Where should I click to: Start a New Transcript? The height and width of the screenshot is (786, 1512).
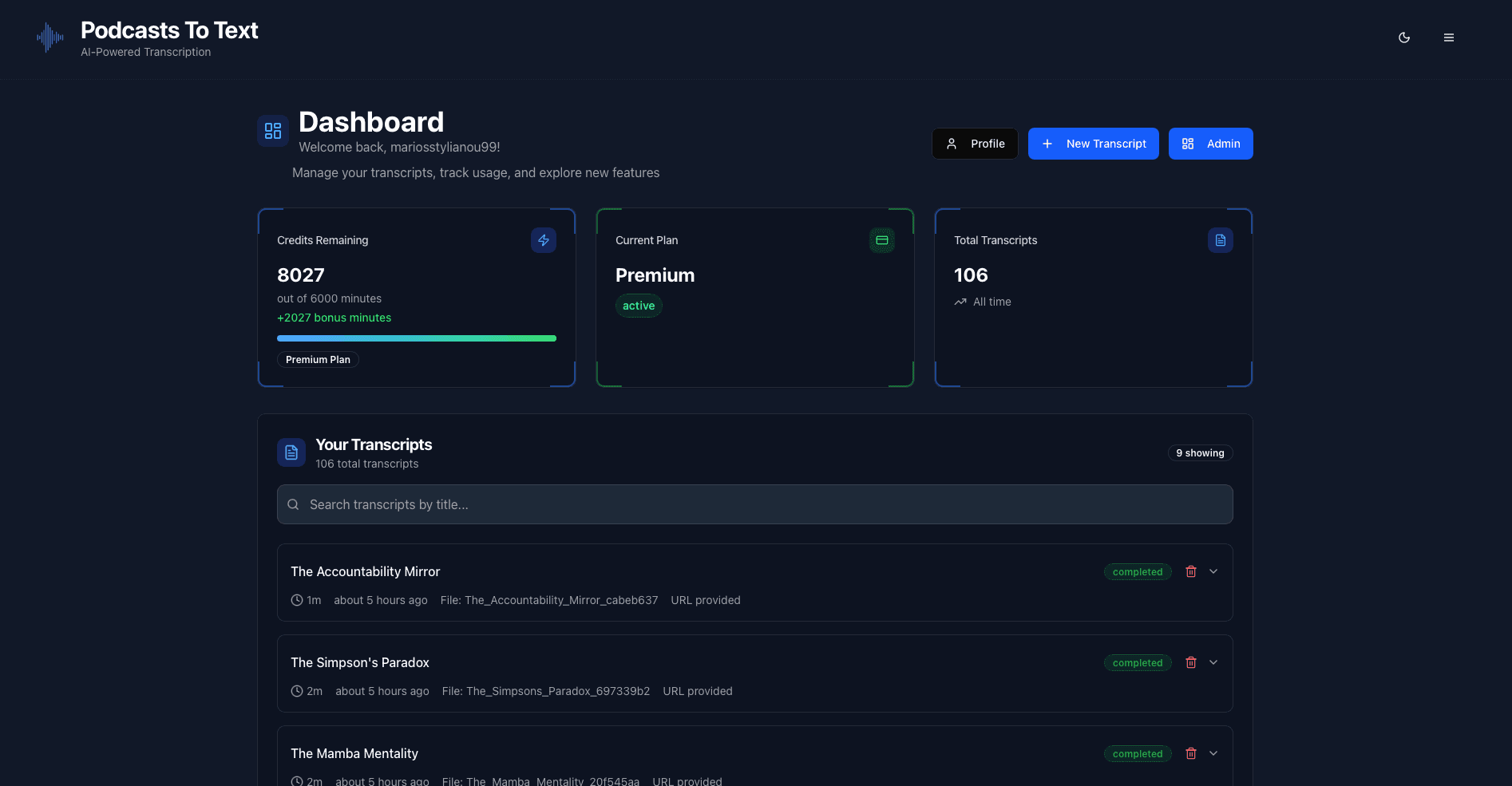1093,144
